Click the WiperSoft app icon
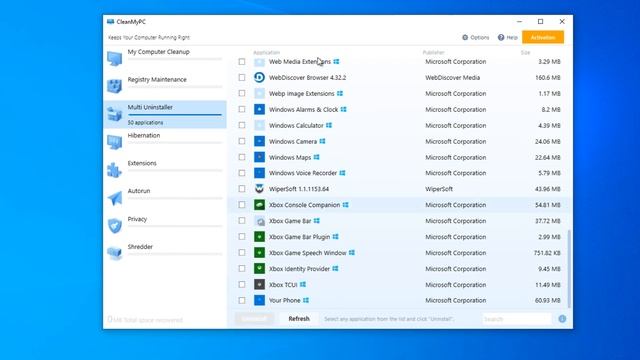Image resolution: width=640 pixels, height=360 pixels. pos(259,189)
